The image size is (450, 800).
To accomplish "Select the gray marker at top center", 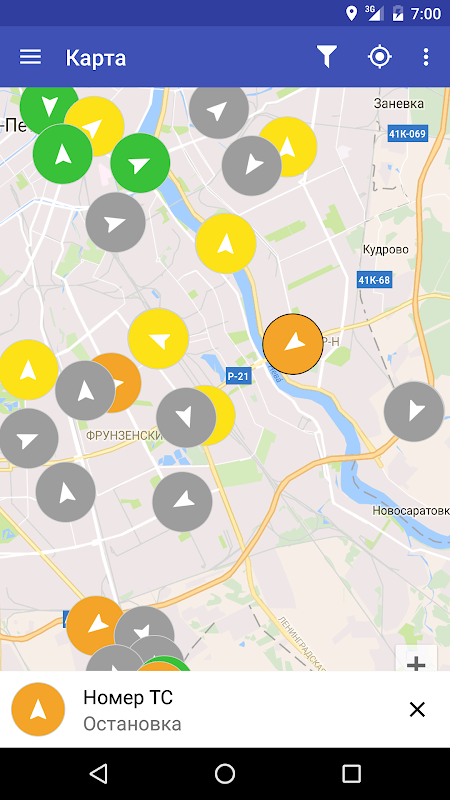I will pos(219,111).
